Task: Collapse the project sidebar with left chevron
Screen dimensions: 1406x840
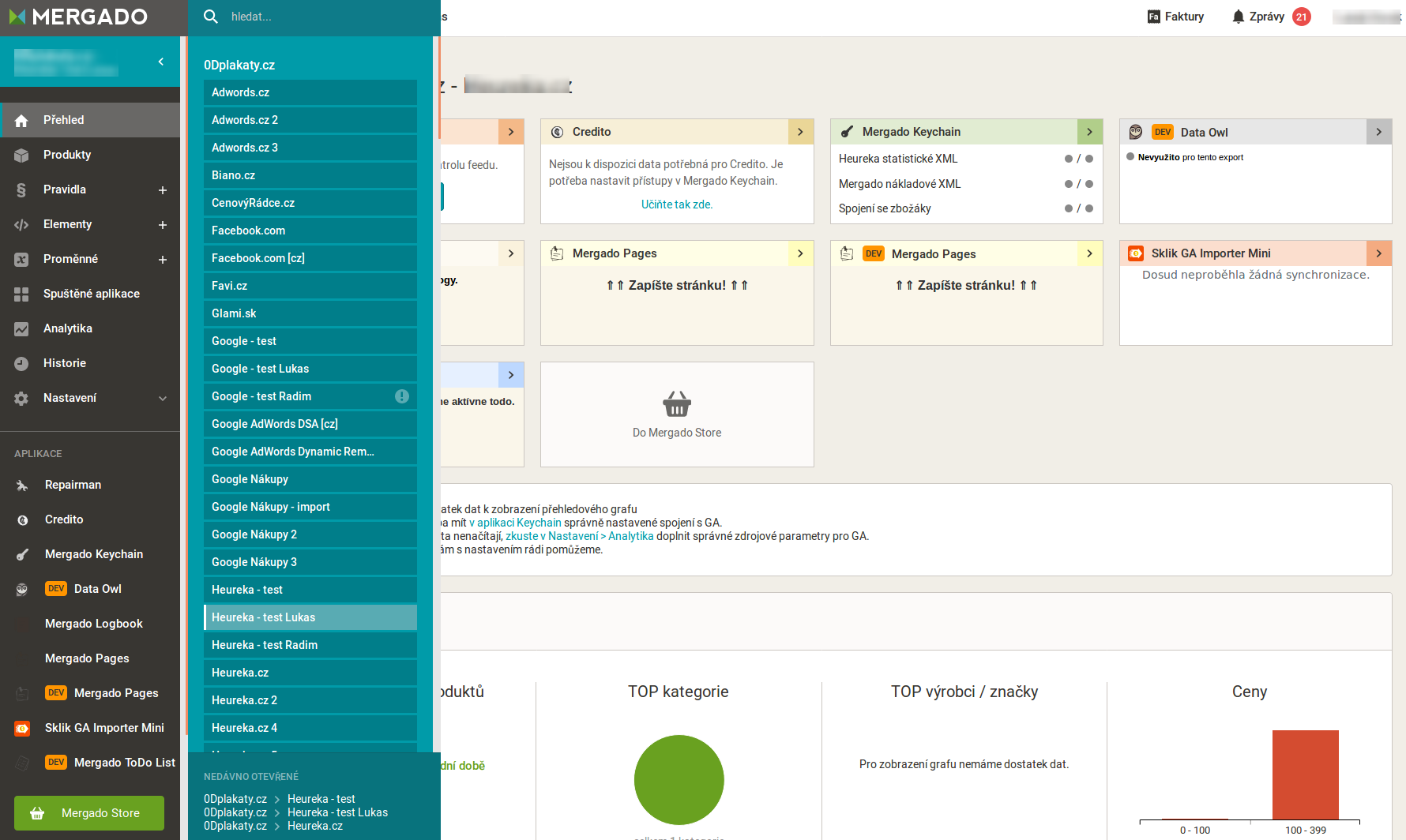Action: [161, 62]
